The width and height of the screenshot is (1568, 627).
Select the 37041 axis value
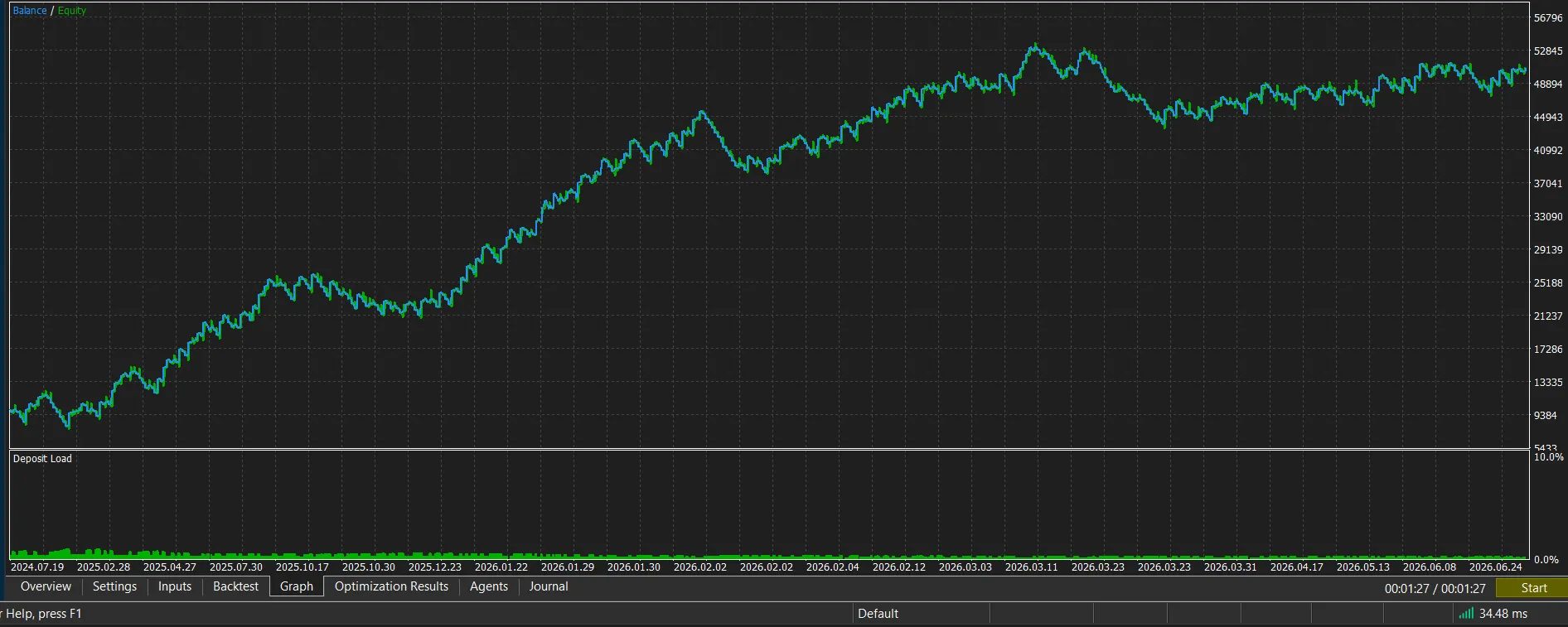pos(1548,184)
